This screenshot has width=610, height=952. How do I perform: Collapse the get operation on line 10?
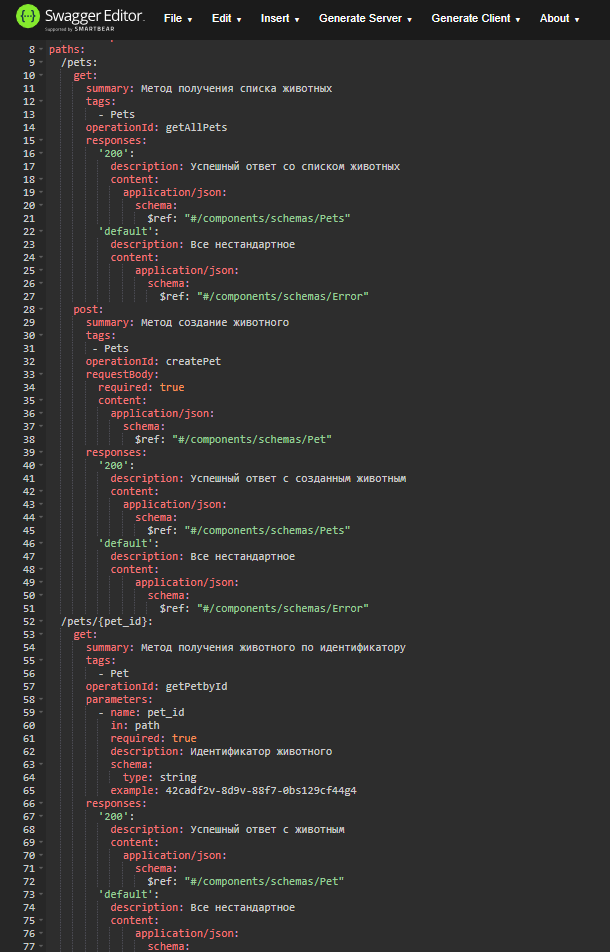(x=41, y=76)
